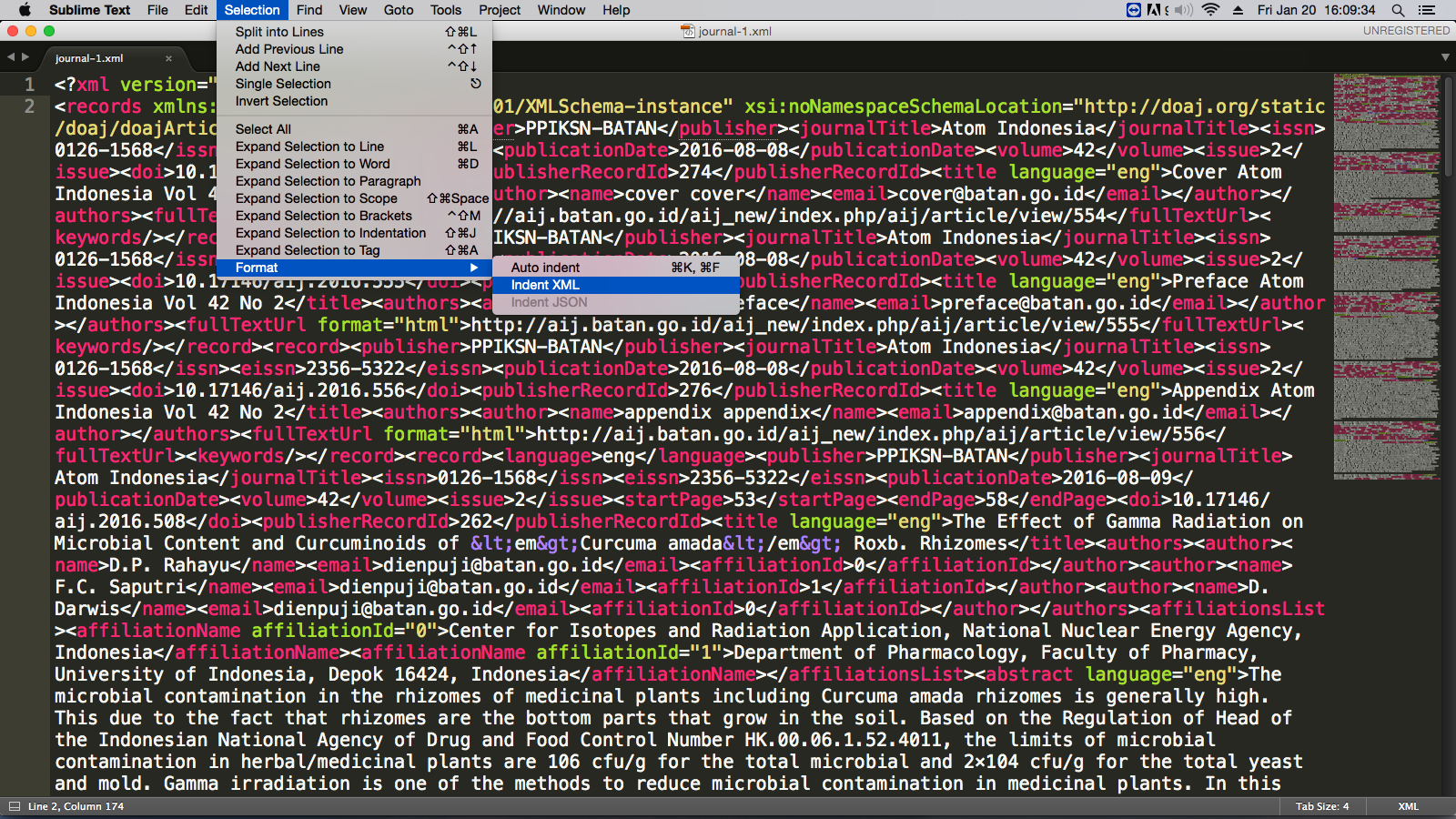Click the Spotlight search magnifier icon
The height and width of the screenshot is (819, 1456).
pos(1398,10)
